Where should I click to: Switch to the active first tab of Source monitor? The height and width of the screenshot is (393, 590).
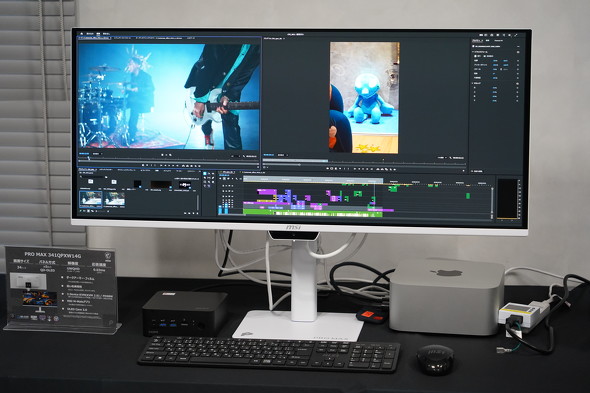94,38
